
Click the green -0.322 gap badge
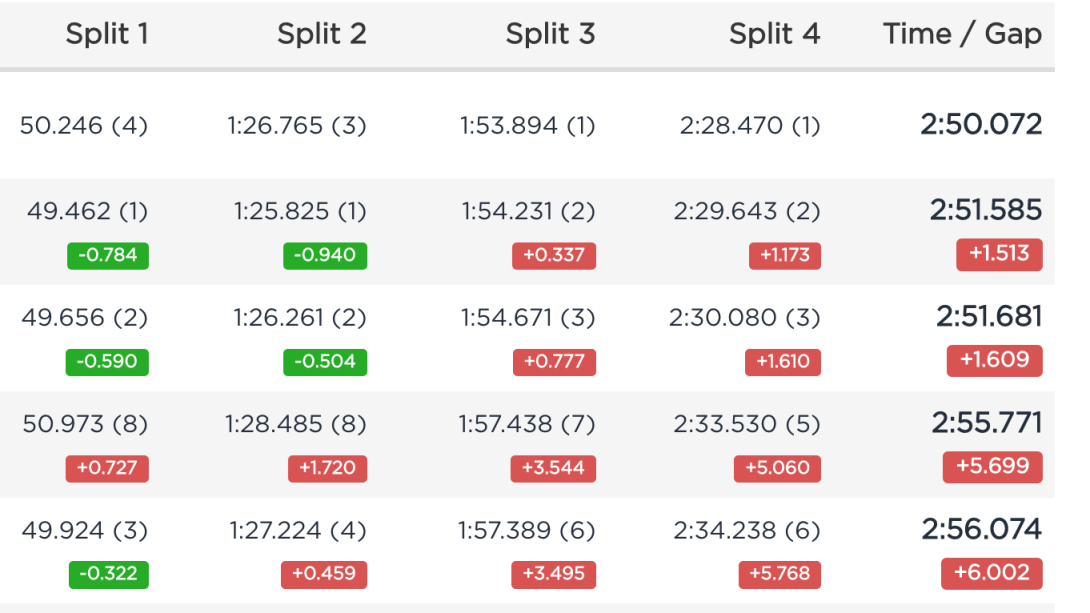[109, 574]
